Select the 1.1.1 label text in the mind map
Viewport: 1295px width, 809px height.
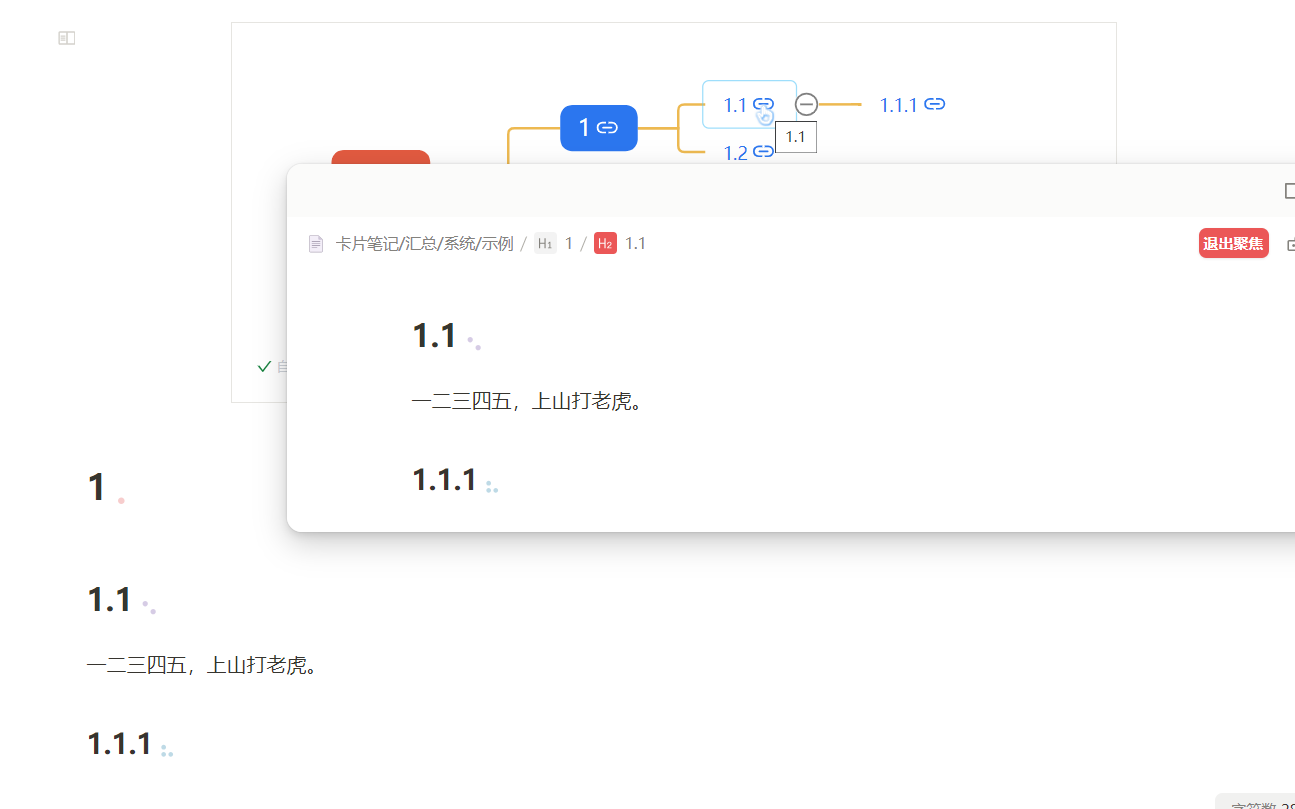pos(899,105)
